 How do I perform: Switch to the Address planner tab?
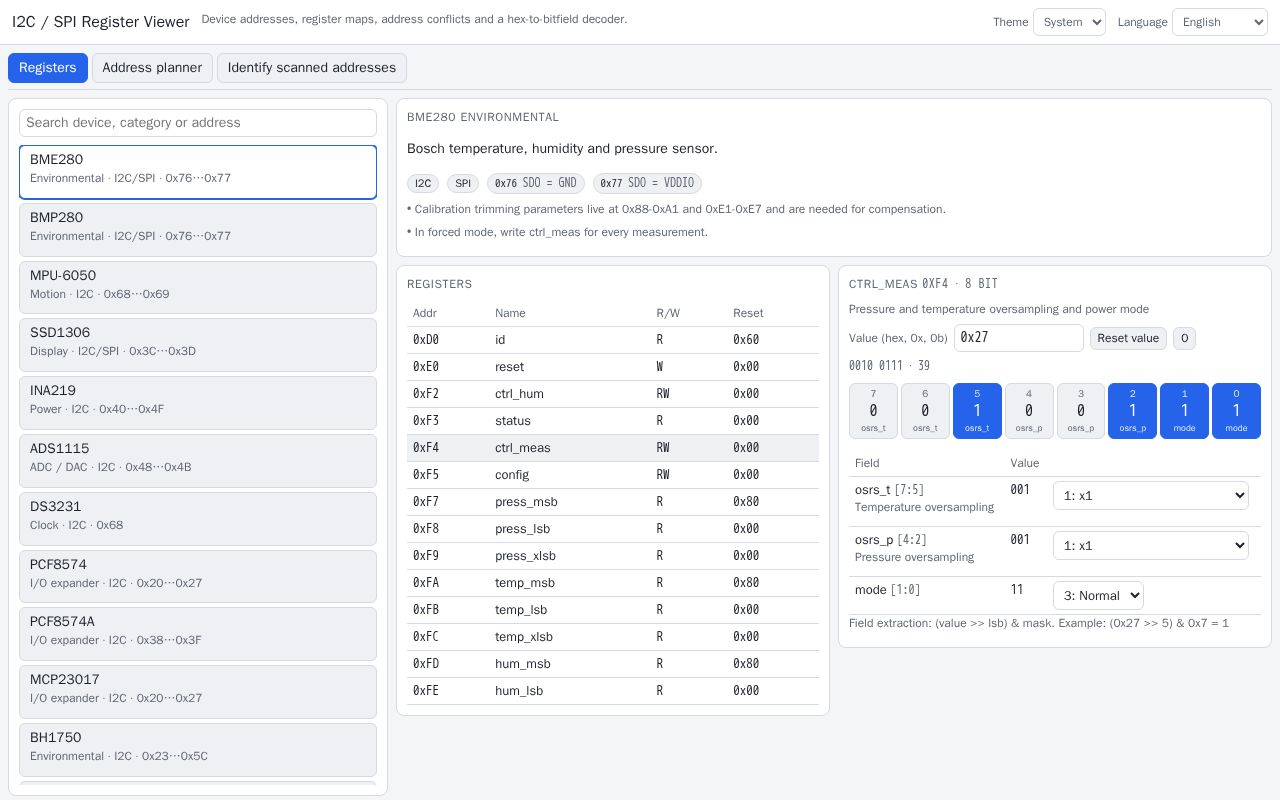[x=152, y=68]
